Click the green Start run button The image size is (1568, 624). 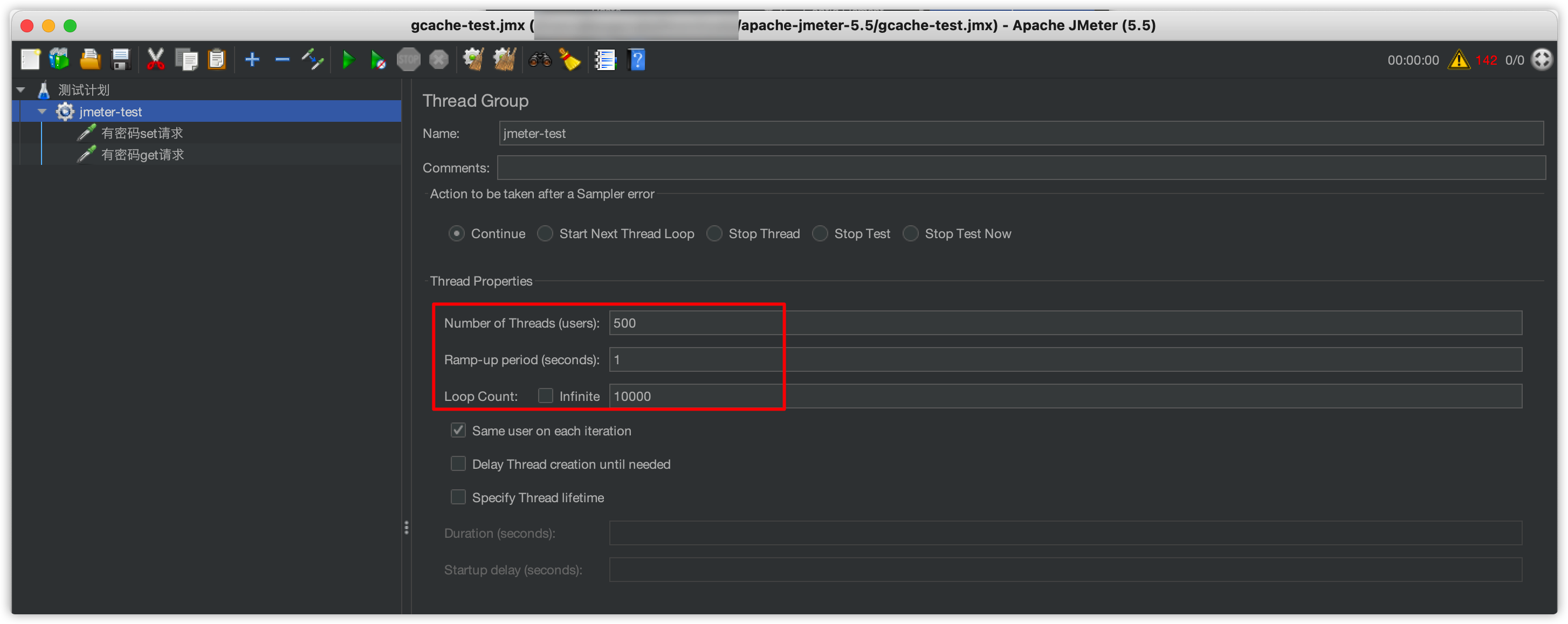point(348,60)
